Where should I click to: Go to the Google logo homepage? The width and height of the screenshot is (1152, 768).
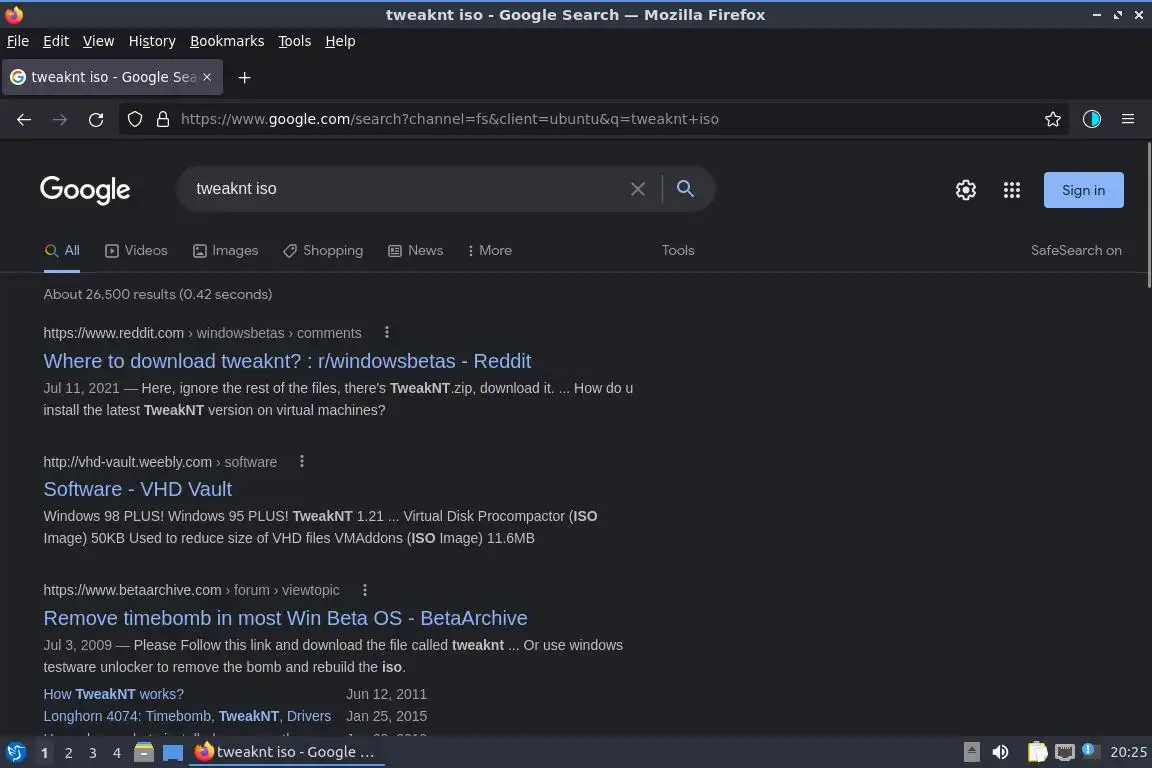(x=85, y=190)
